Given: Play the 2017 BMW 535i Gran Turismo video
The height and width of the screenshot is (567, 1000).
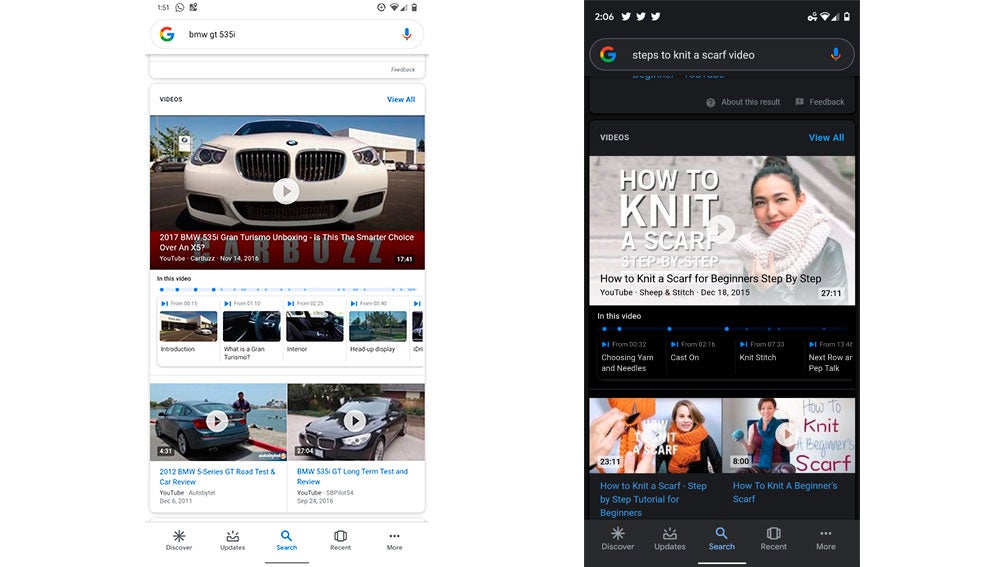Looking at the screenshot, I should click(x=286, y=191).
